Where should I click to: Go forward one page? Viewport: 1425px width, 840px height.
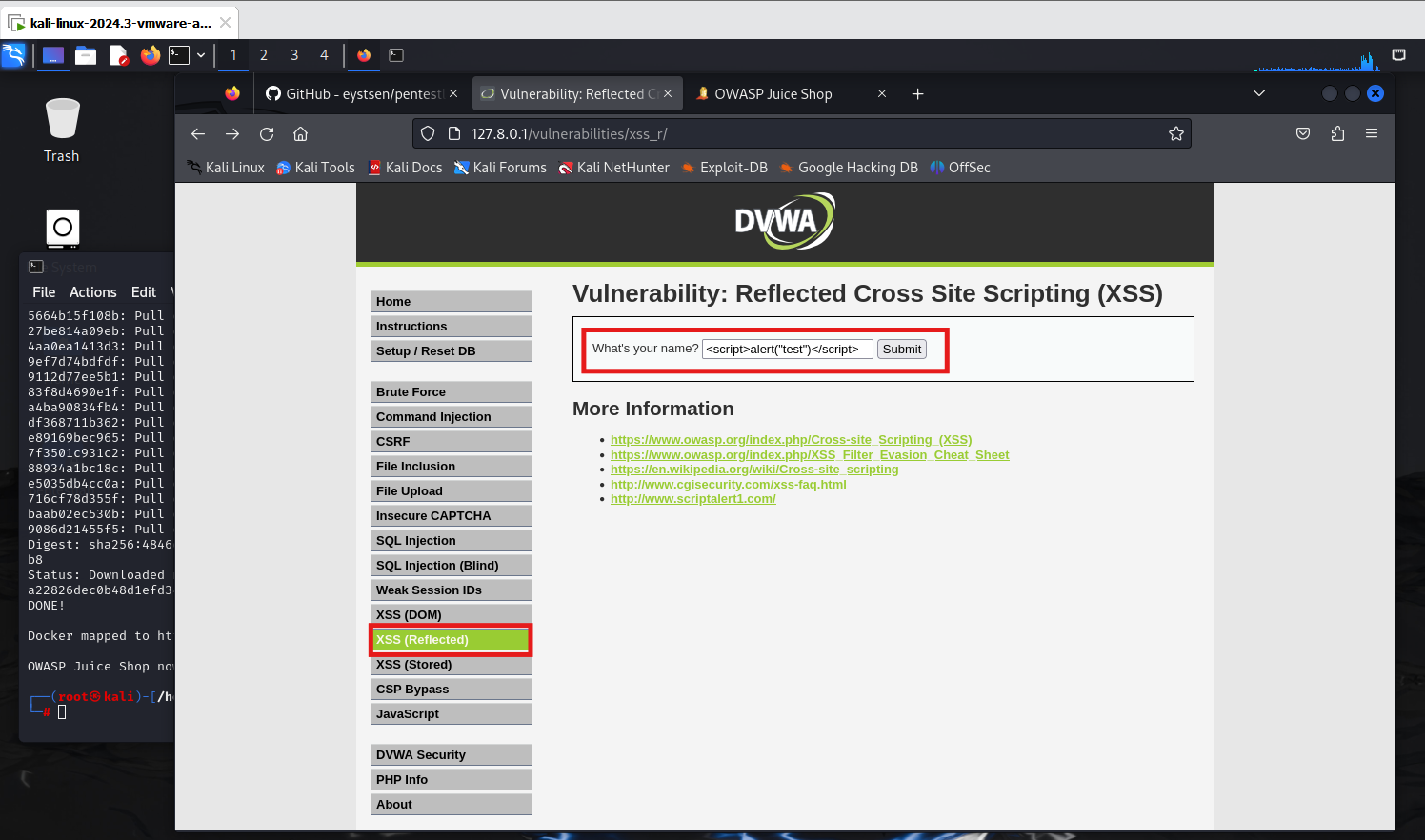pyautogui.click(x=232, y=133)
